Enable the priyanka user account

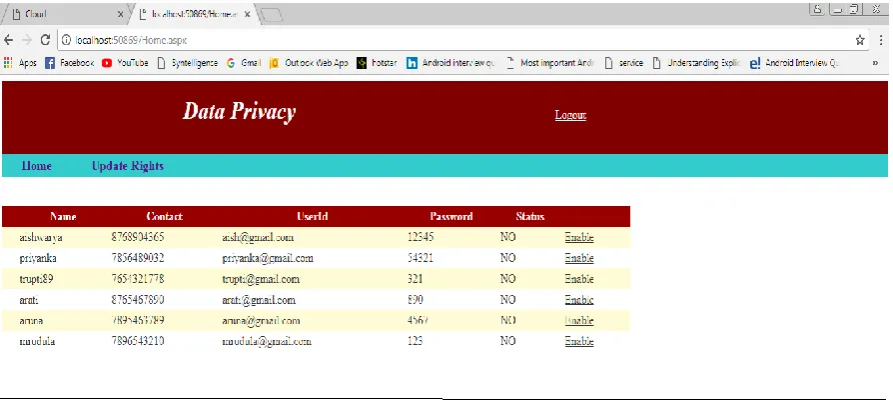pos(579,258)
